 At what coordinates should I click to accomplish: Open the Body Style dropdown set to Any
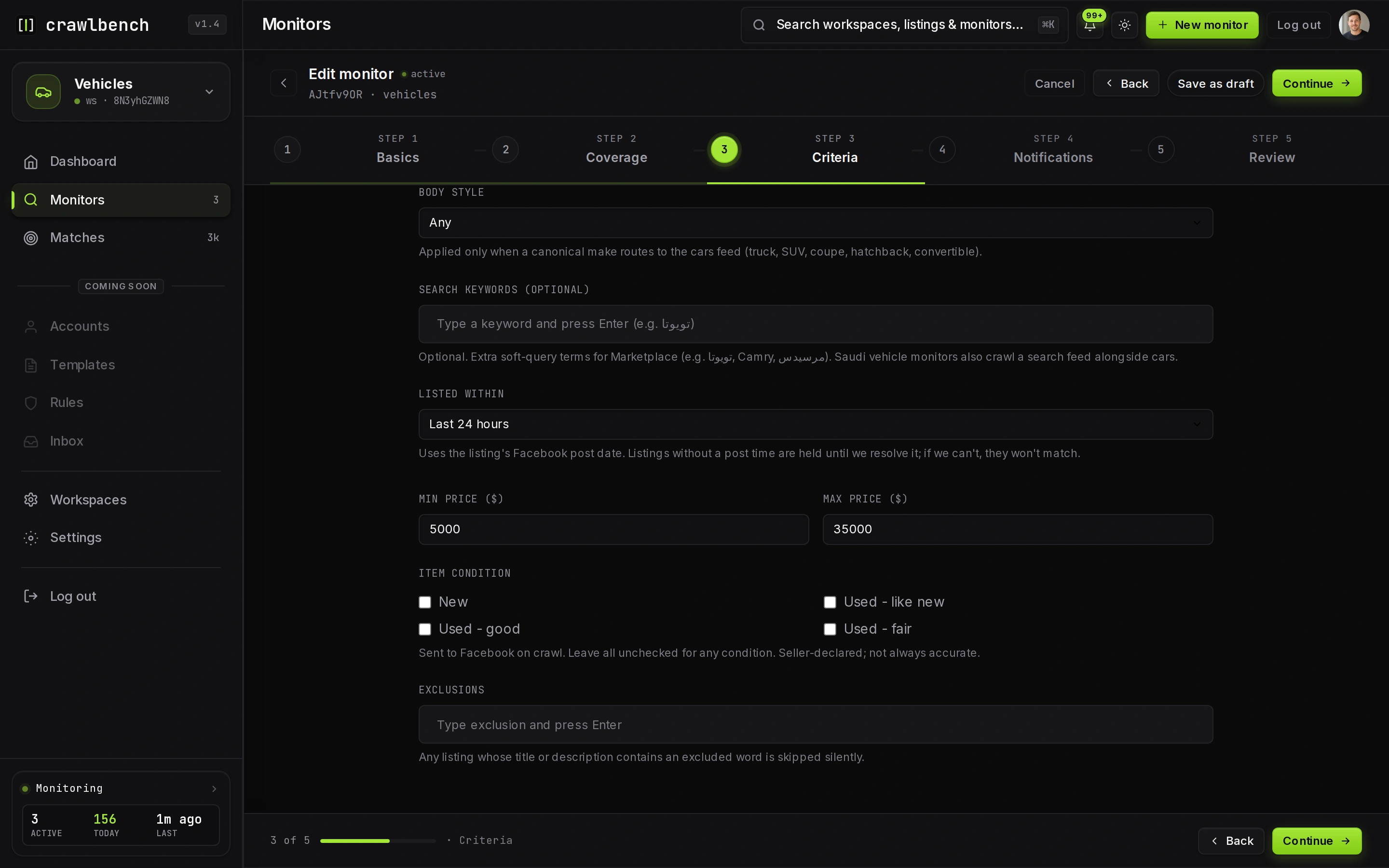tap(816, 223)
